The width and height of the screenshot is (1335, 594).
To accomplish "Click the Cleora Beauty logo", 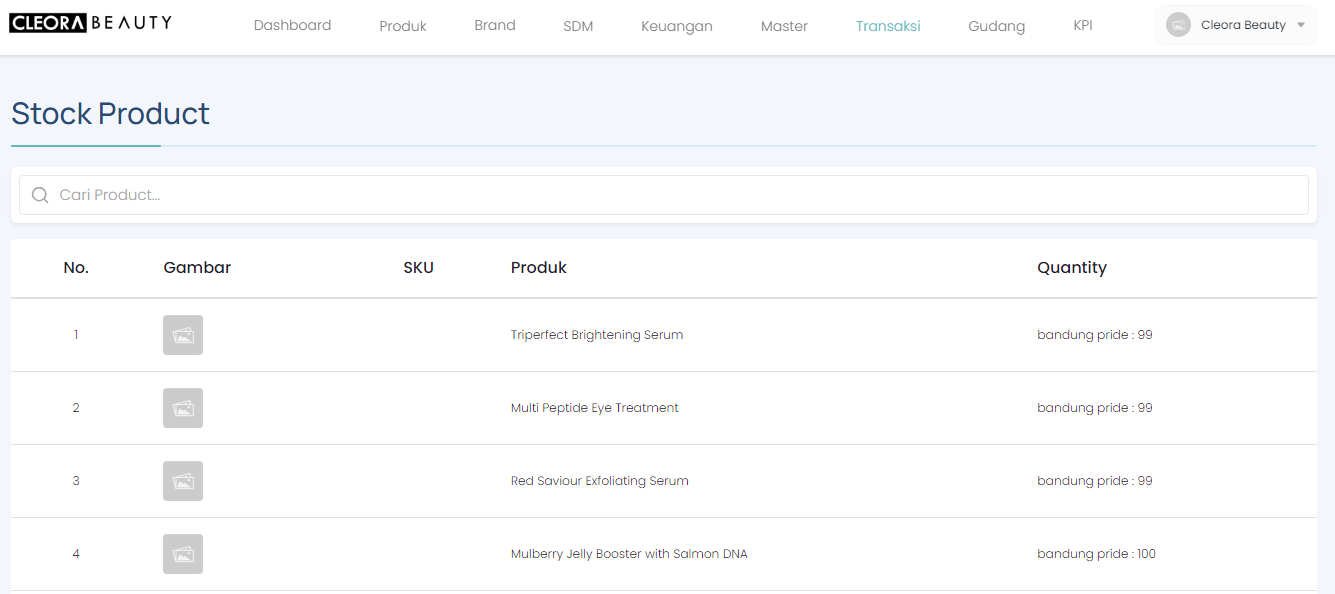I will (x=90, y=23).
